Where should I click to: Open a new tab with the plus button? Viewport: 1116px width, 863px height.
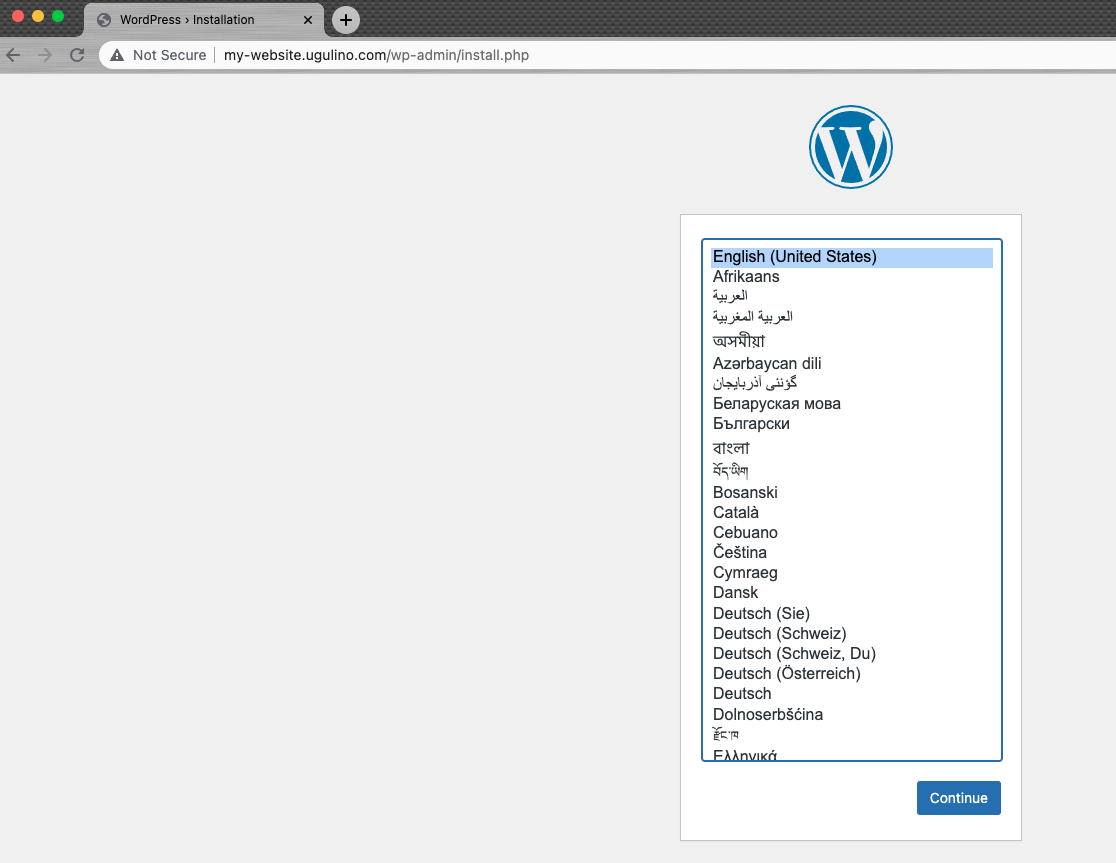(346, 20)
